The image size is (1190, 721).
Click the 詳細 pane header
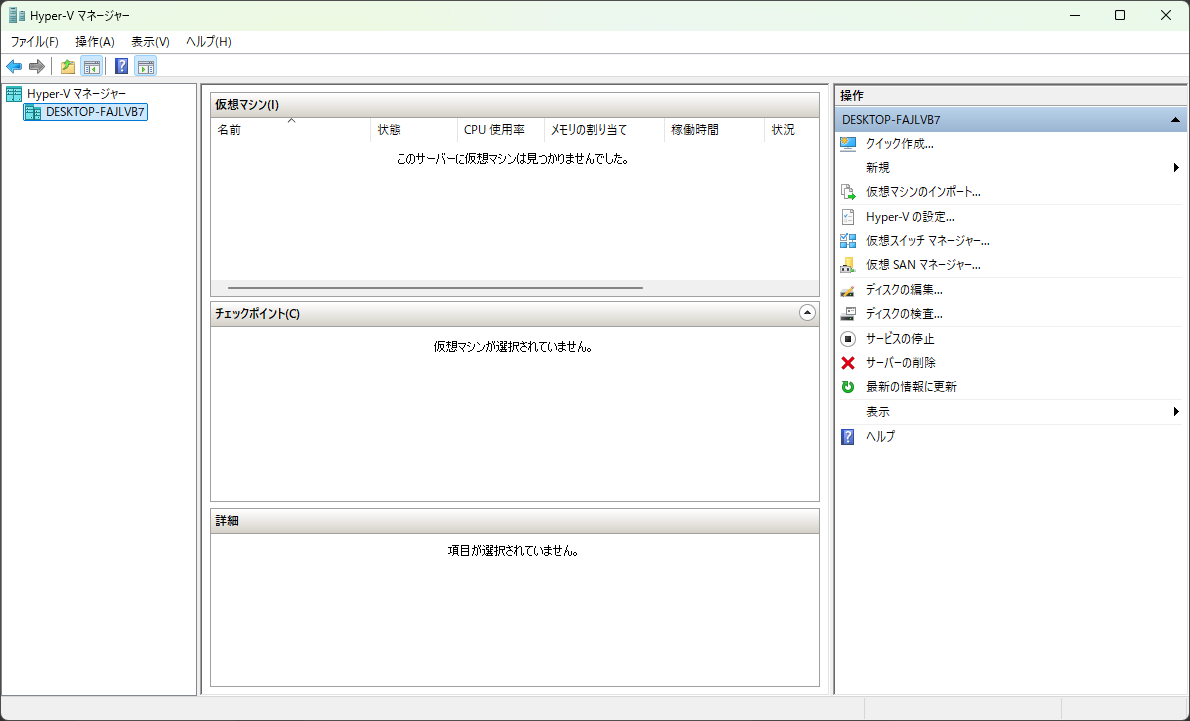(x=515, y=521)
